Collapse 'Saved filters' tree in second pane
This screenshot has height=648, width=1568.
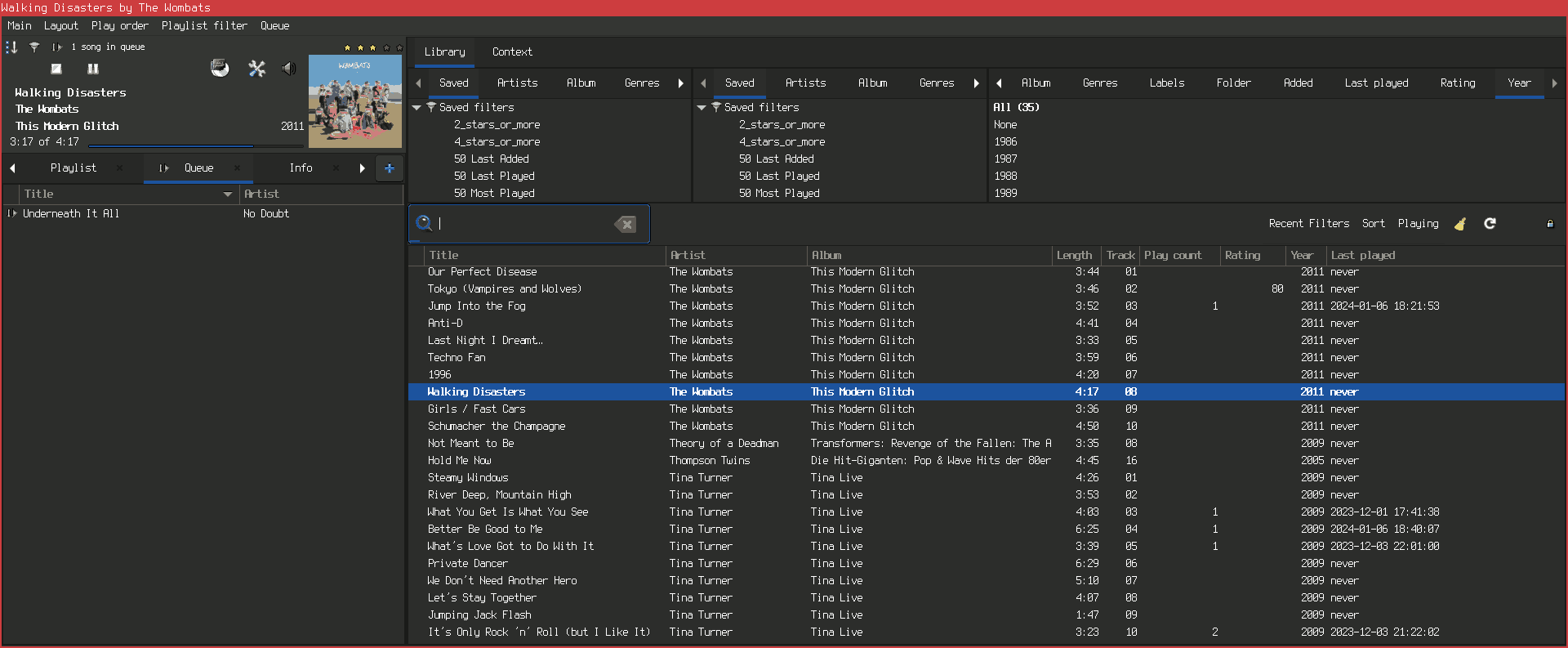tap(702, 107)
